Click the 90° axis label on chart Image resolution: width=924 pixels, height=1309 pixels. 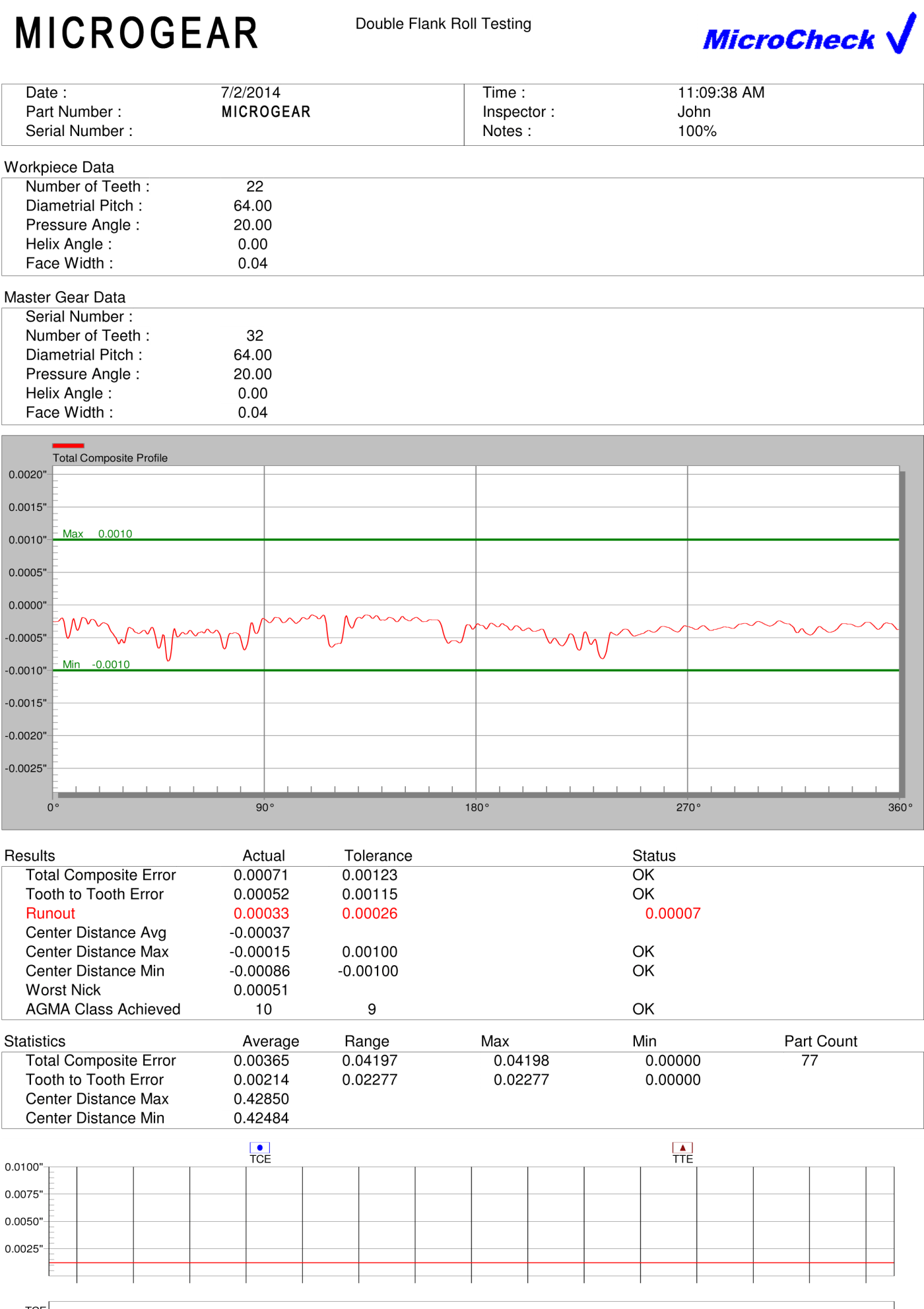click(265, 807)
